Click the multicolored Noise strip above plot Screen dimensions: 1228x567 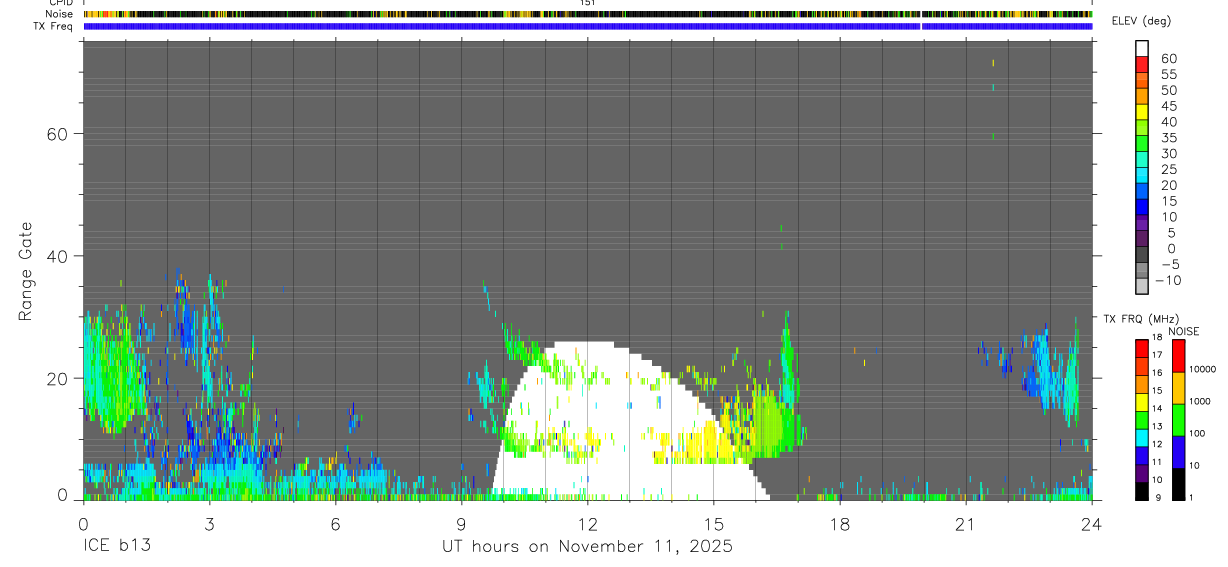coord(588,14)
